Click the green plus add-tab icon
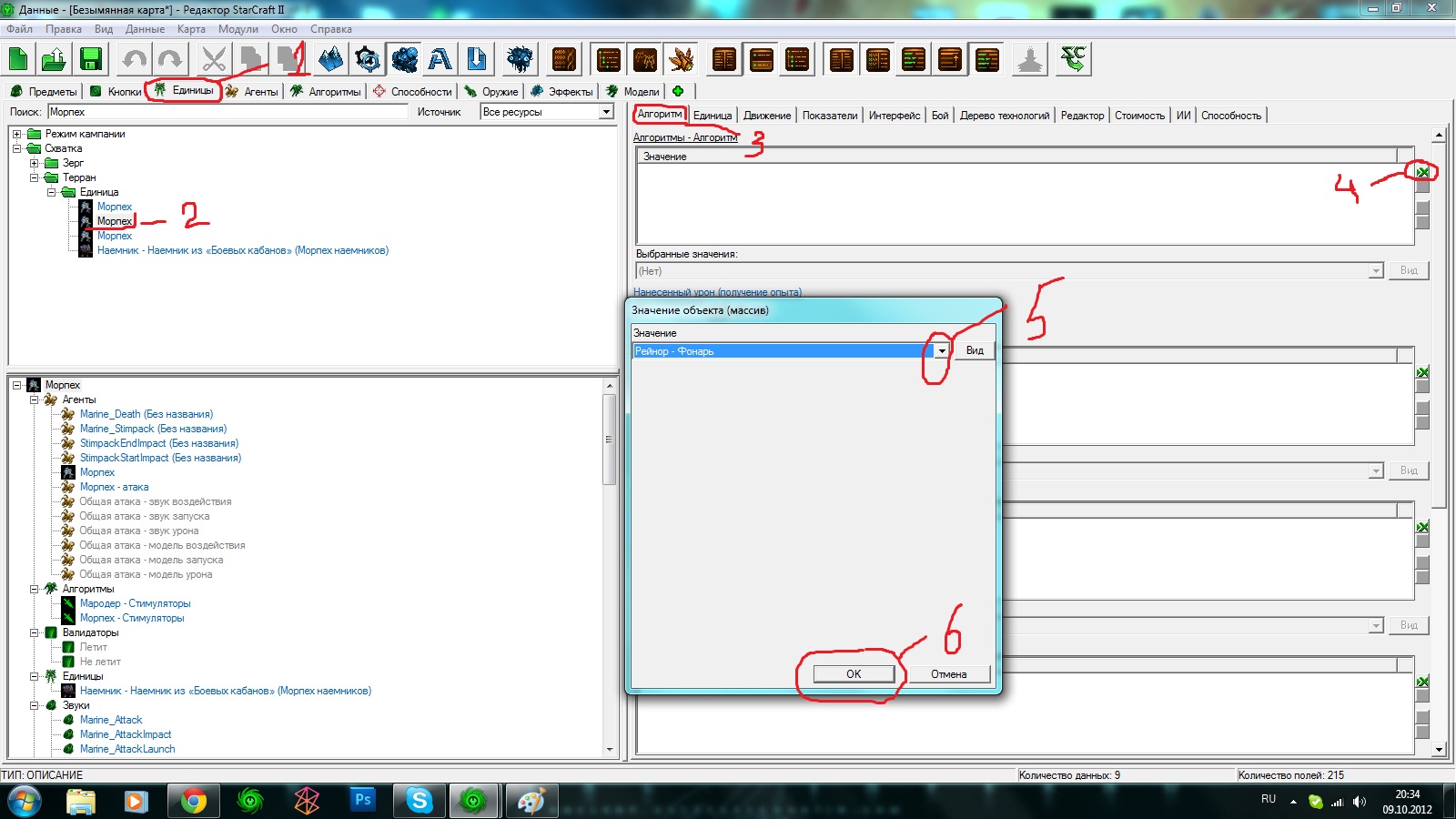The image size is (1456, 819). (678, 91)
